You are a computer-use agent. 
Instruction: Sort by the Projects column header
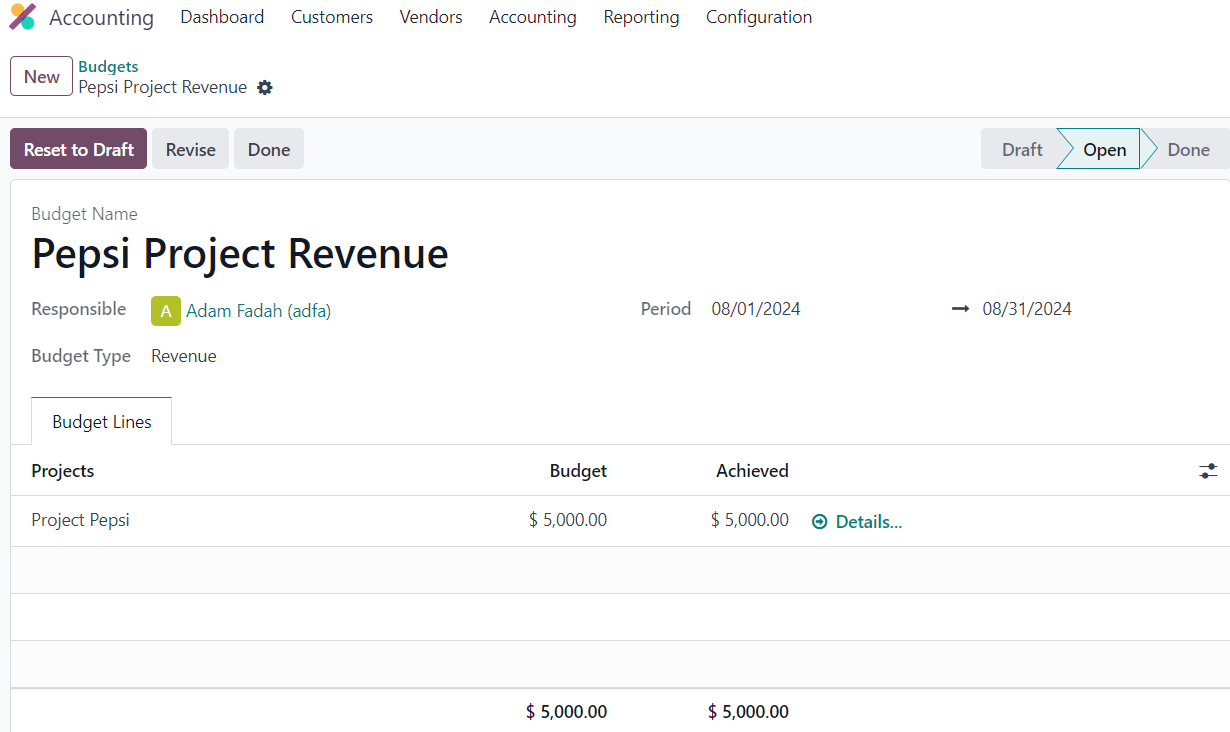[63, 471]
